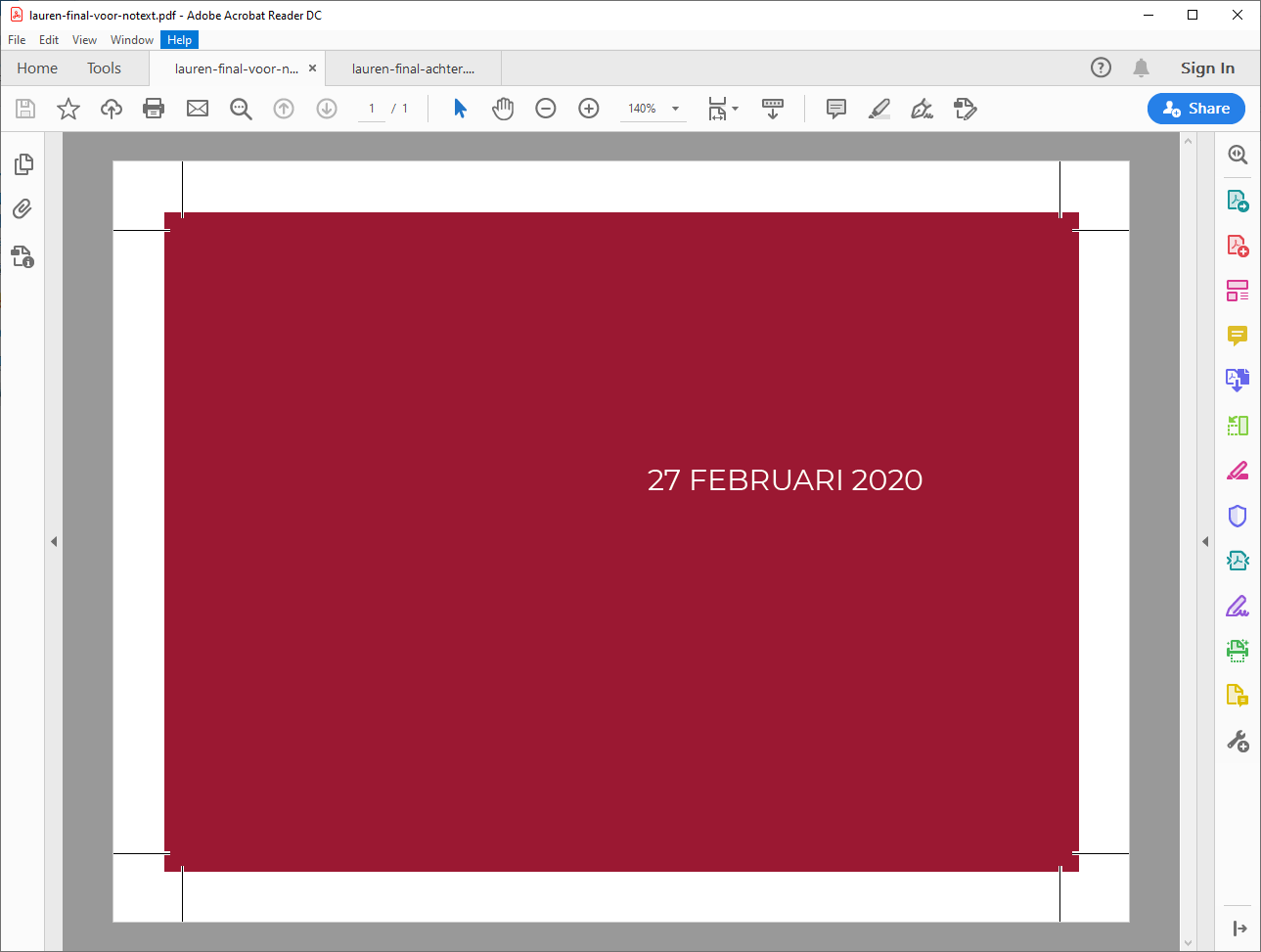Activate the text Selection tool
Viewport: 1261px width, 952px height.
459,109
